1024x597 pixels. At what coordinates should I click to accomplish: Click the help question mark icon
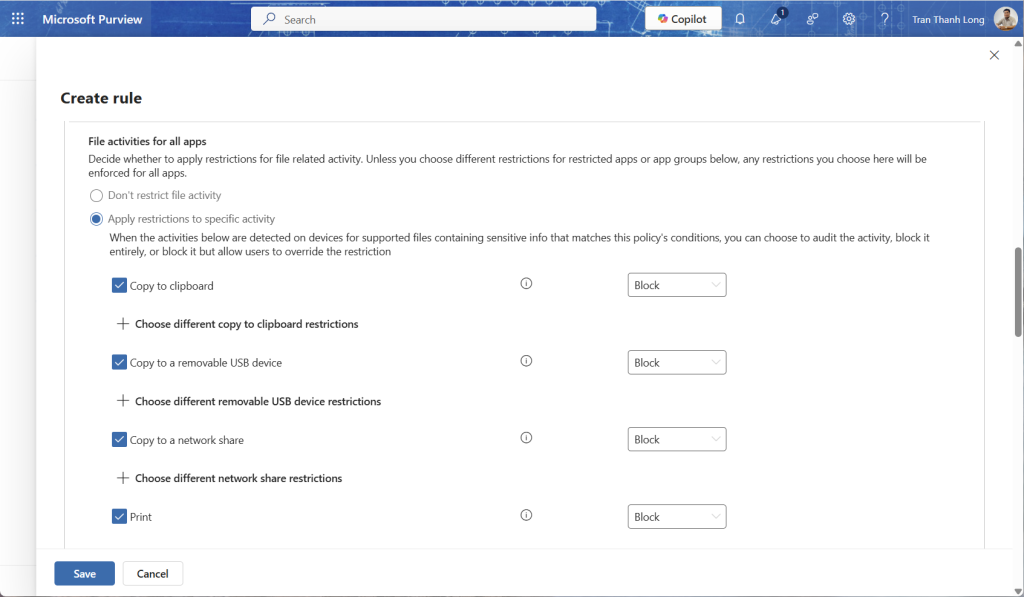[x=884, y=19]
